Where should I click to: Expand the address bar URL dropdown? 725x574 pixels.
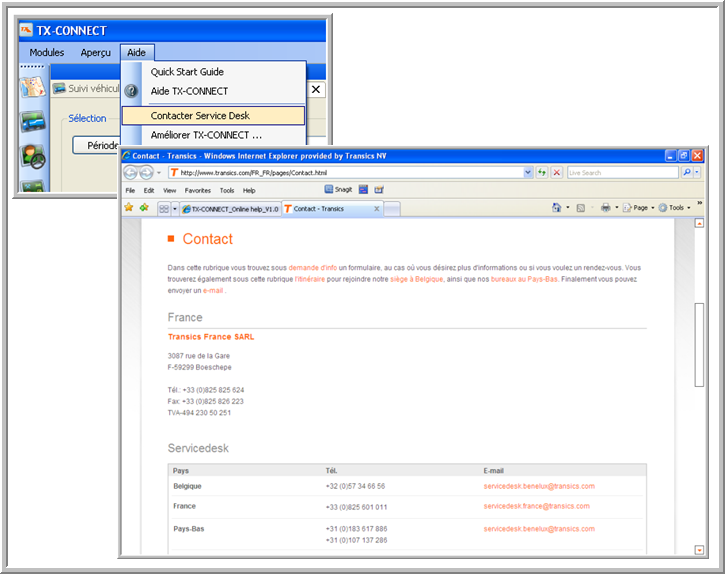528,172
